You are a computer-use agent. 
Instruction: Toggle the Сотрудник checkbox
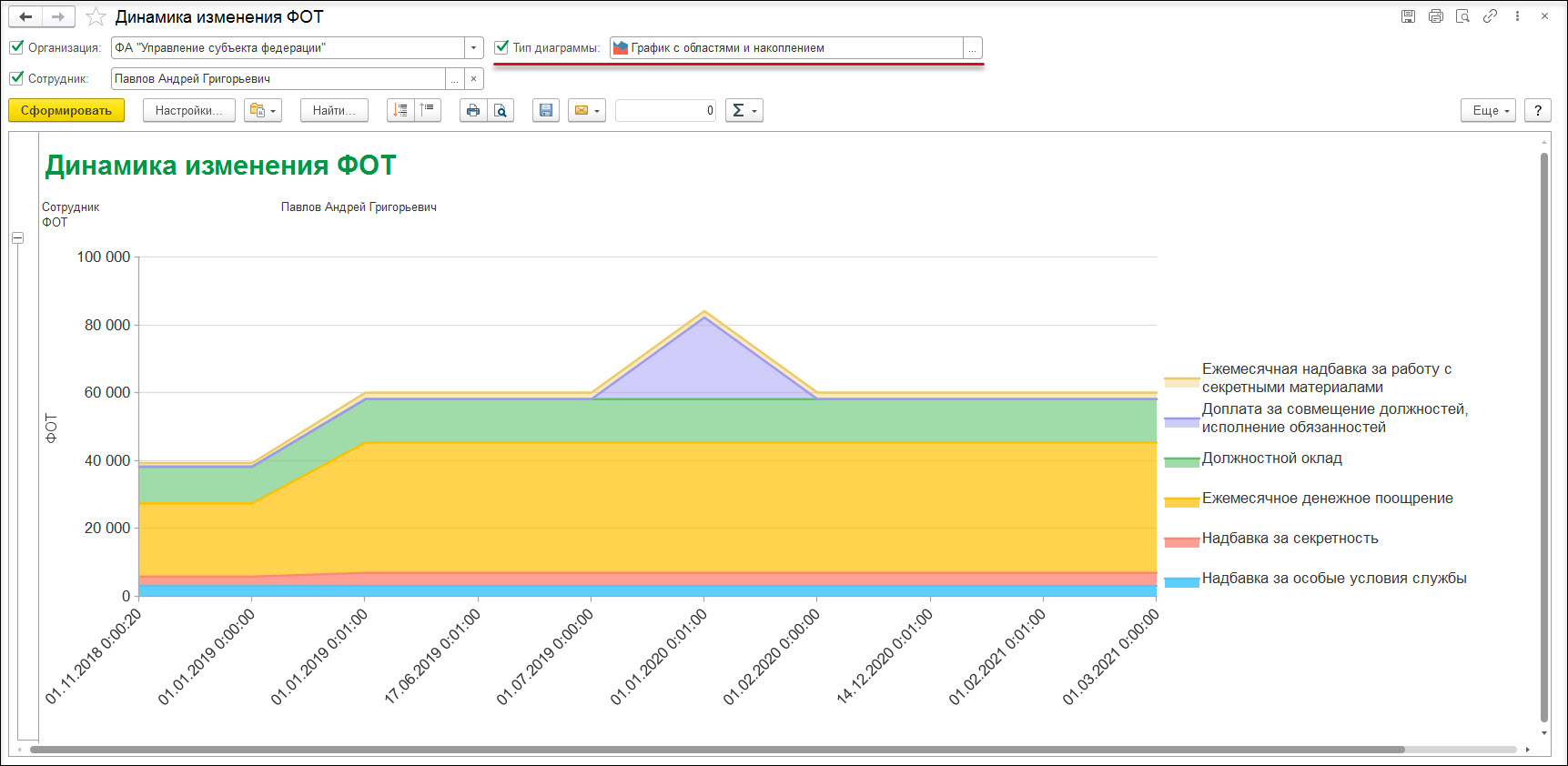(16, 78)
